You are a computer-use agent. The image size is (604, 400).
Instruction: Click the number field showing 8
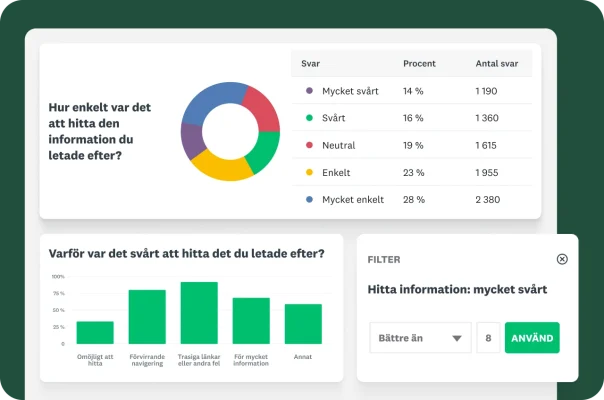tap(488, 338)
